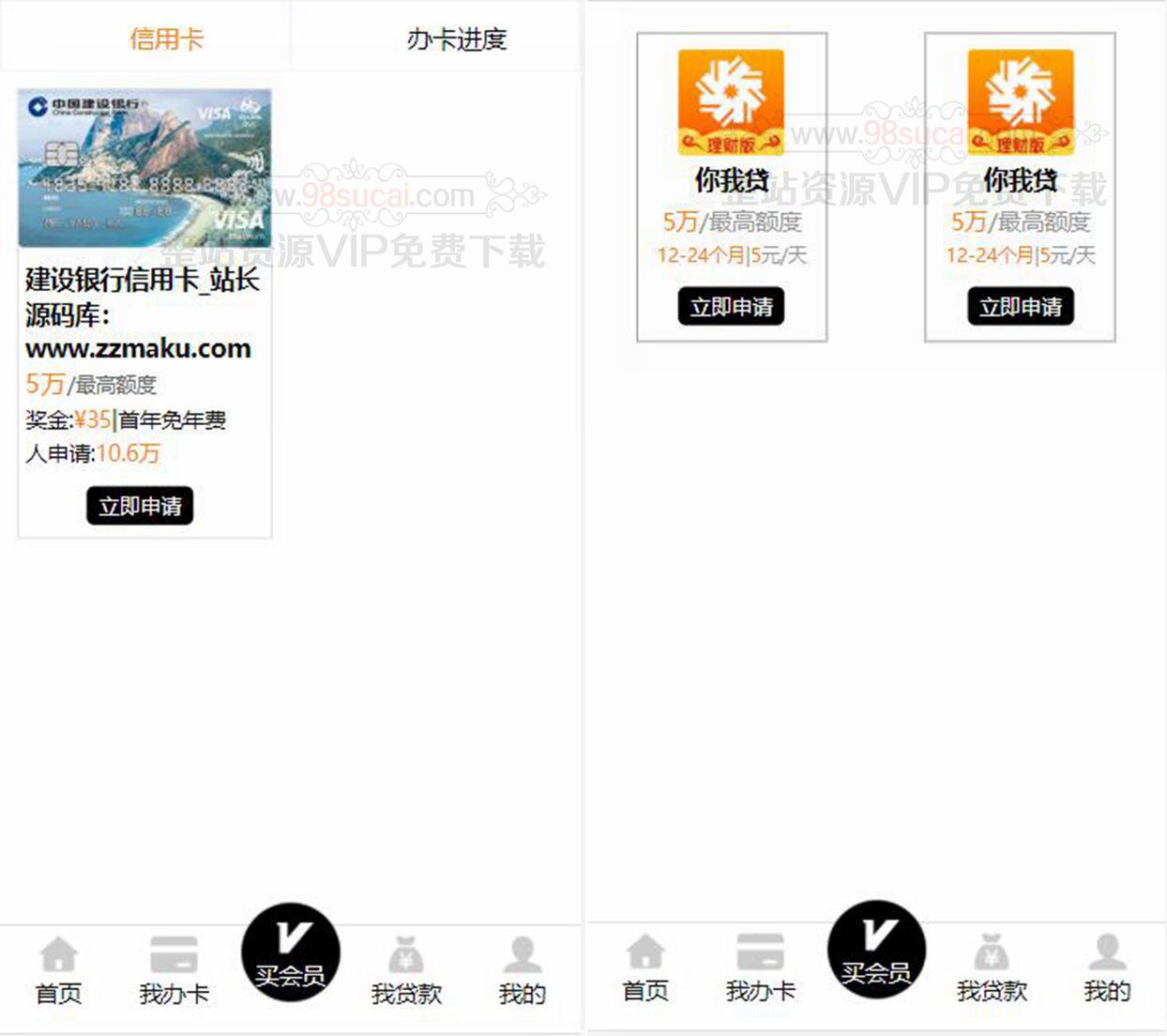Tap 我贷款 money bag icon on the loan screen
Screen dimensions: 1167x1036
(x=992, y=952)
